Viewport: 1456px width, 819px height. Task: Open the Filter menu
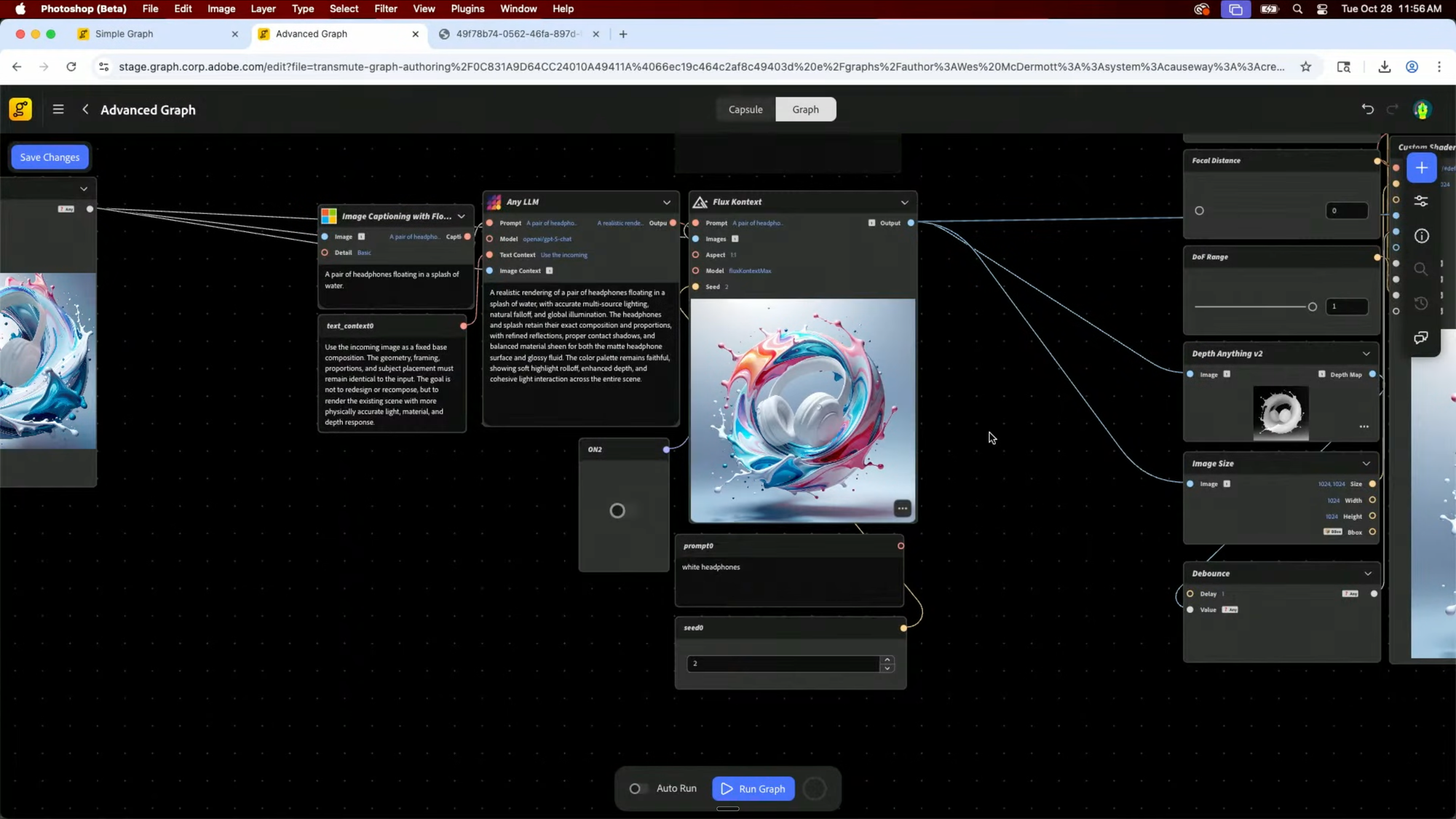point(385,9)
